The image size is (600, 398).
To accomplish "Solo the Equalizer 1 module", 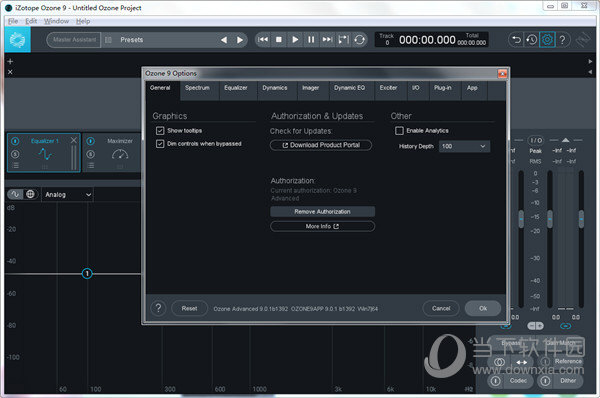I will [15, 154].
